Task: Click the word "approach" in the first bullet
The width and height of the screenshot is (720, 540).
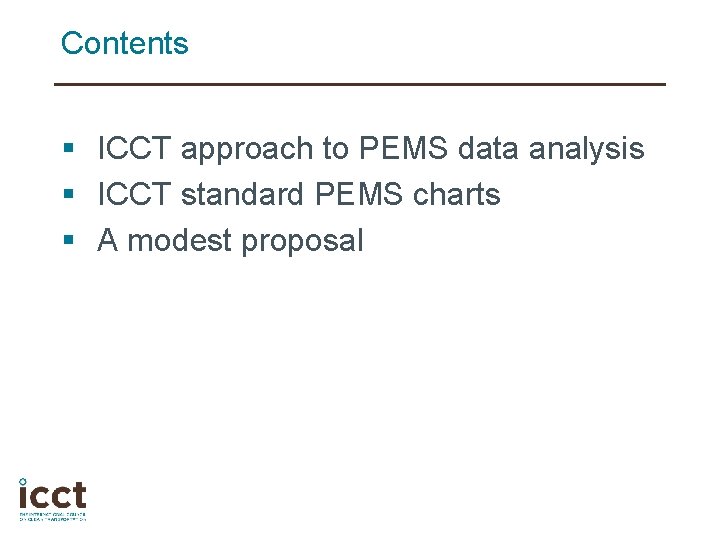Action: (247, 150)
